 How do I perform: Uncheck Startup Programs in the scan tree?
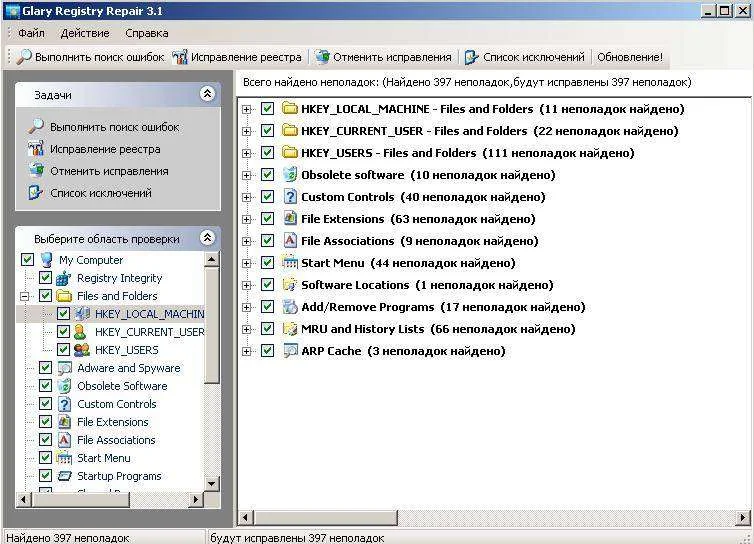tap(45, 476)
